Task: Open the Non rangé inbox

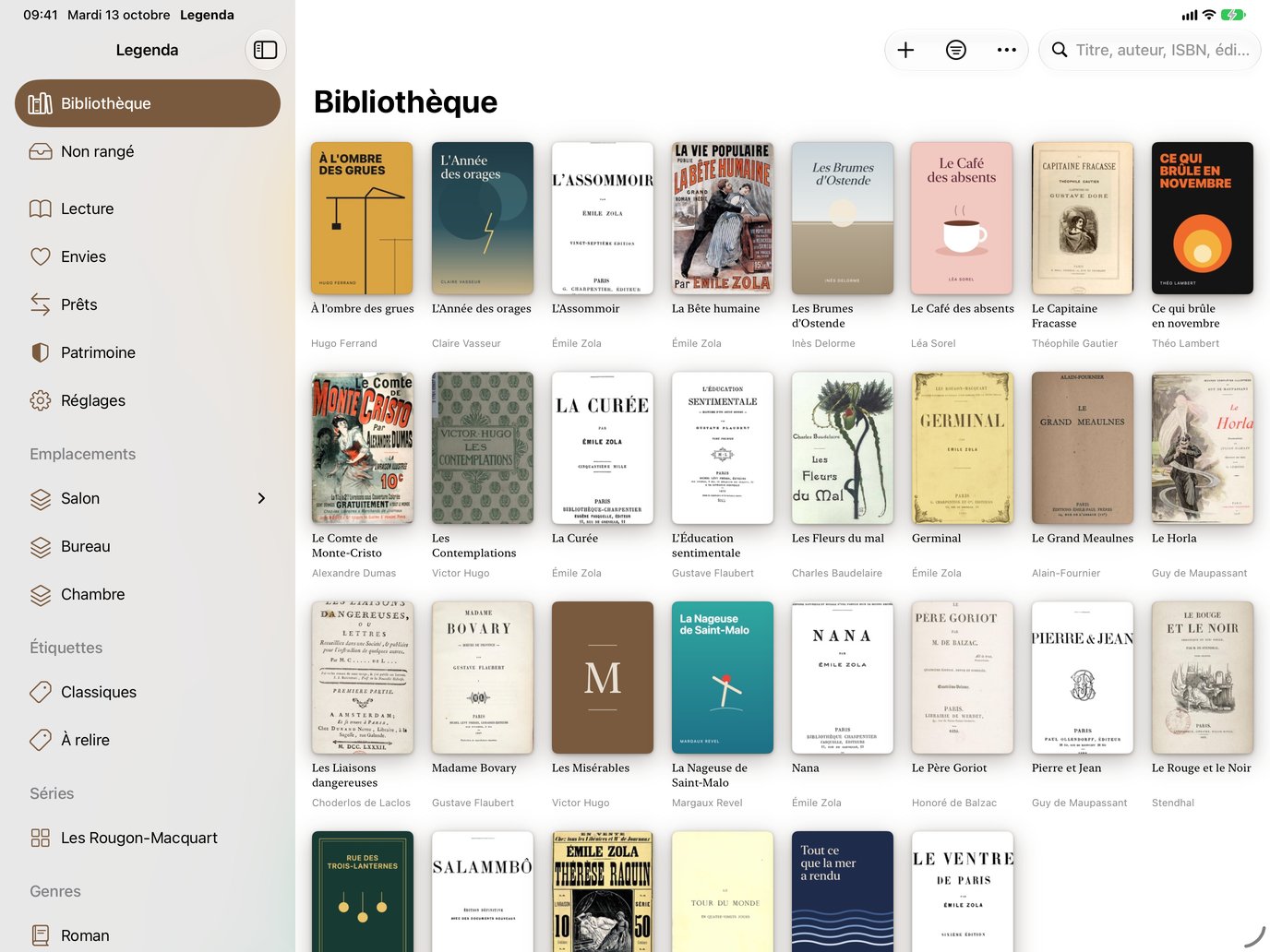Action: tap(148, 151)
